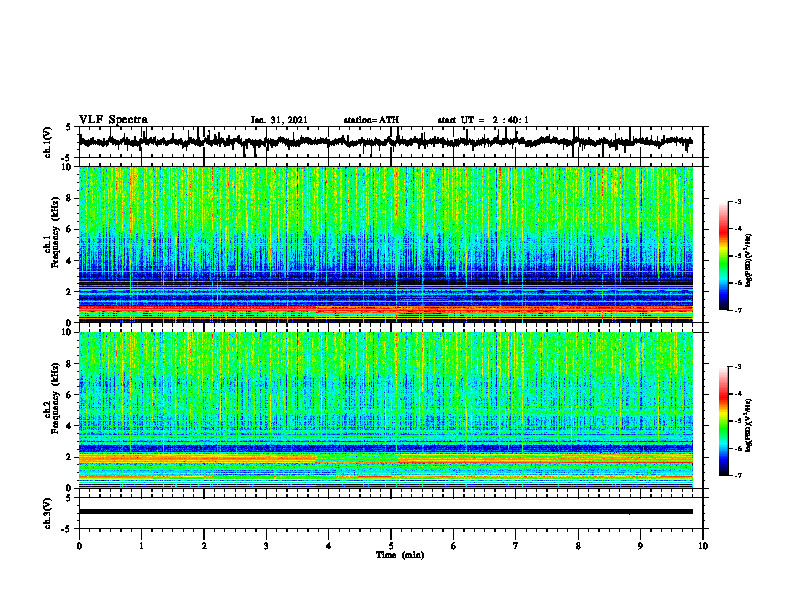Click the 'ch.1(V)' waveform axis label

48,142
